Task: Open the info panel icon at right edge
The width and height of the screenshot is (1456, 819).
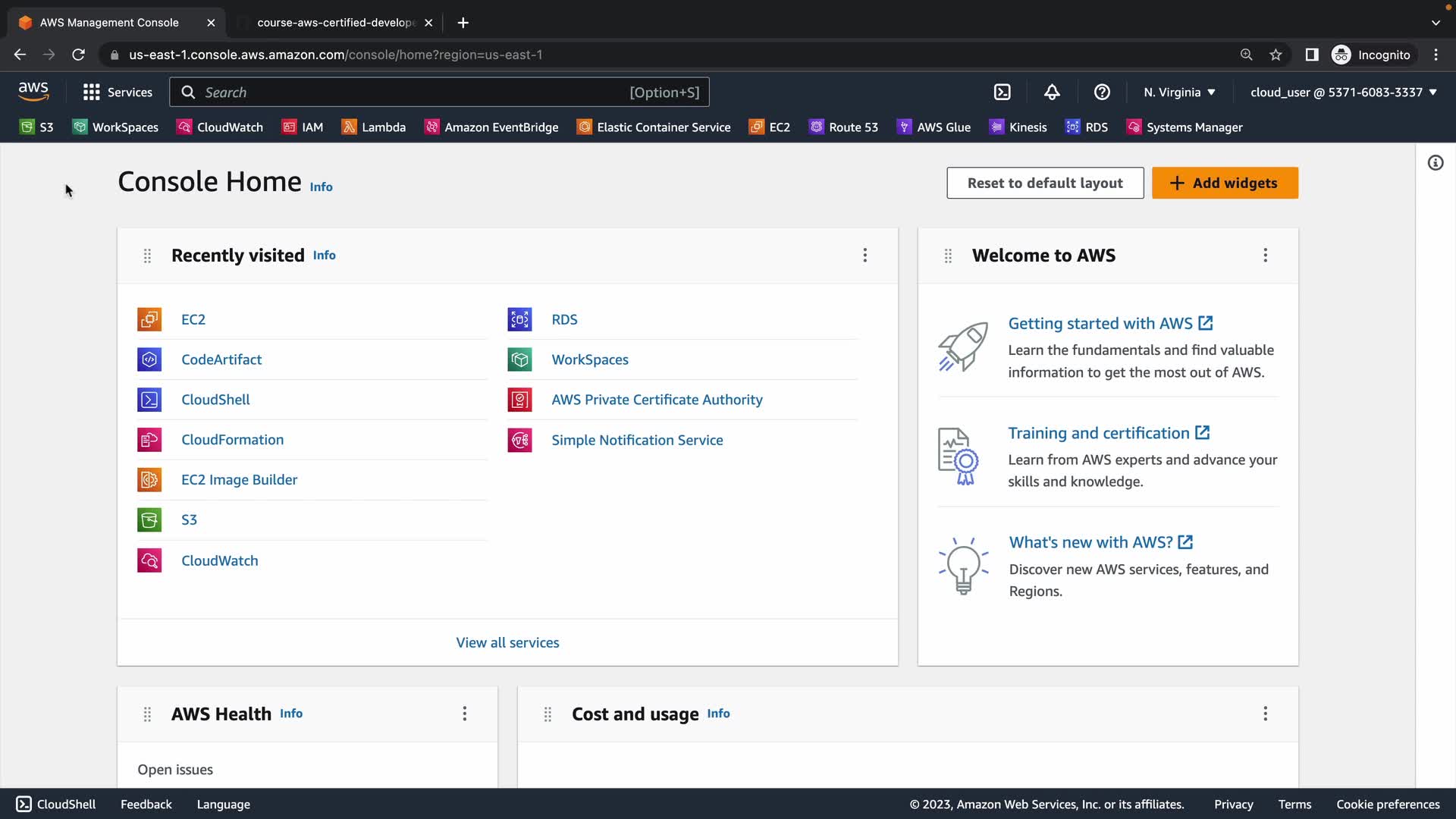Action: tap(1436, 163)
